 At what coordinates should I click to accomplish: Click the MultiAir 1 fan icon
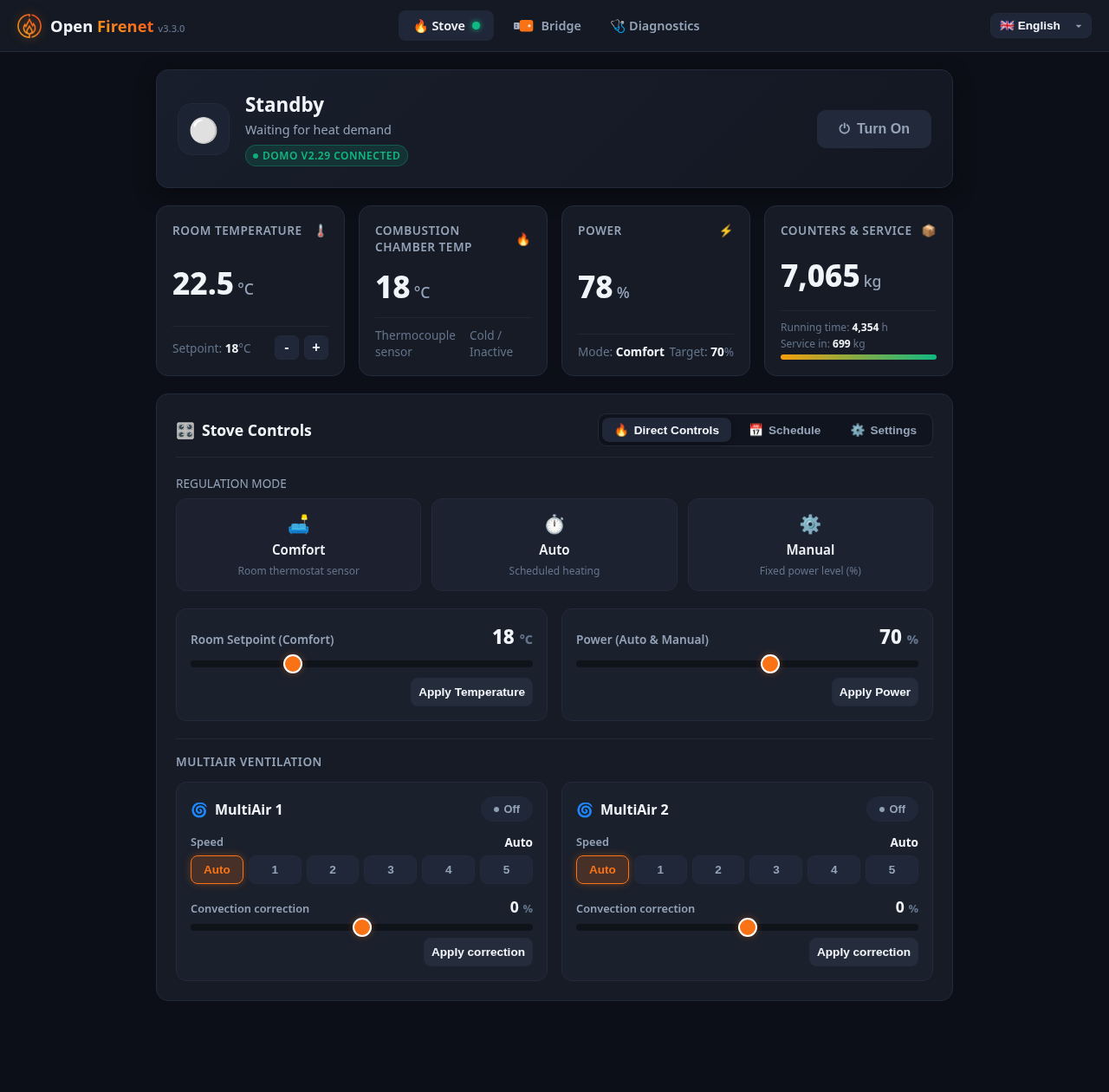199,809
